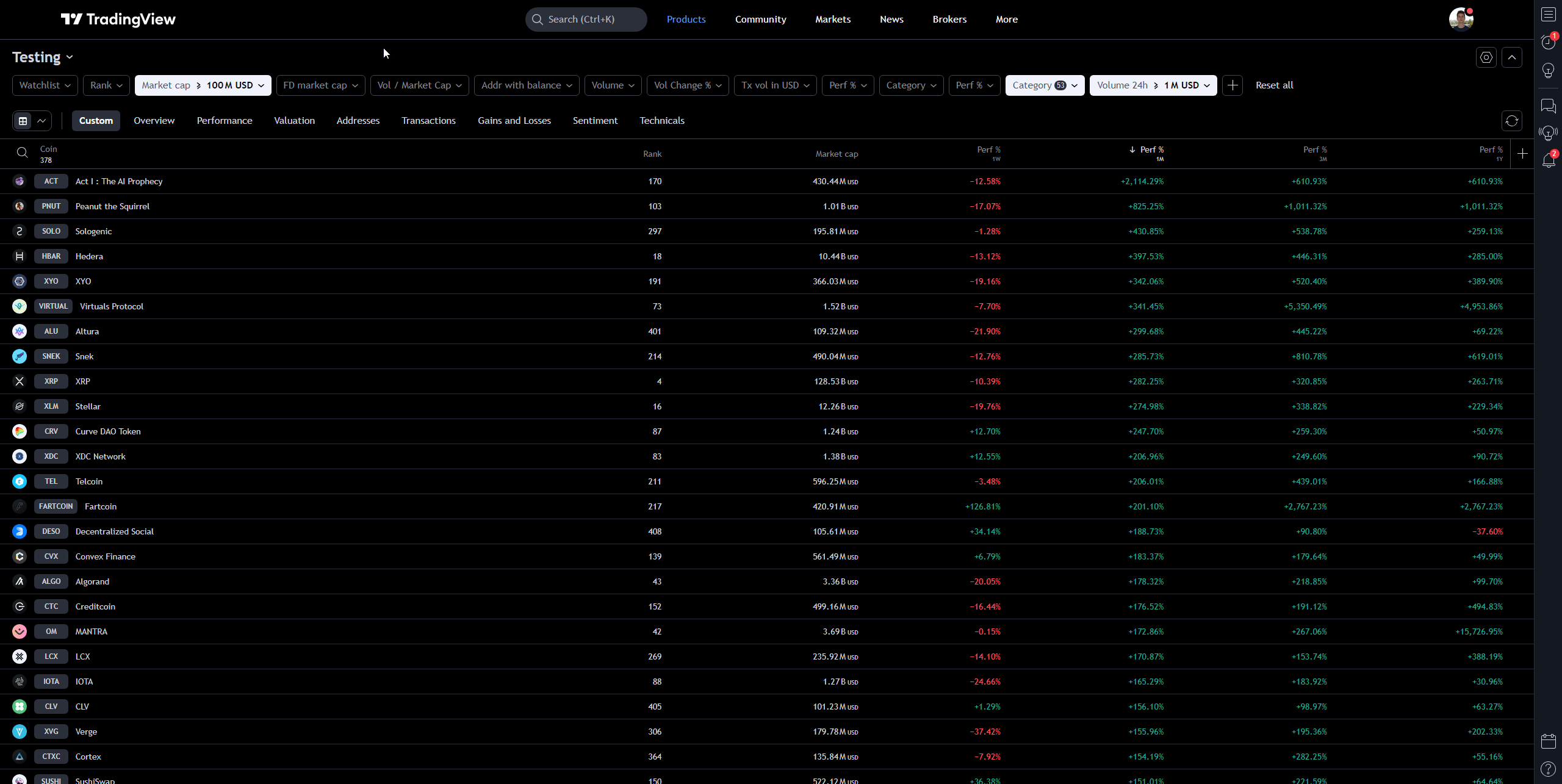The width and height of the screenshot is (1562, 784).
Task: Click the Verge coin logo
Action: [x=20, y=732]
